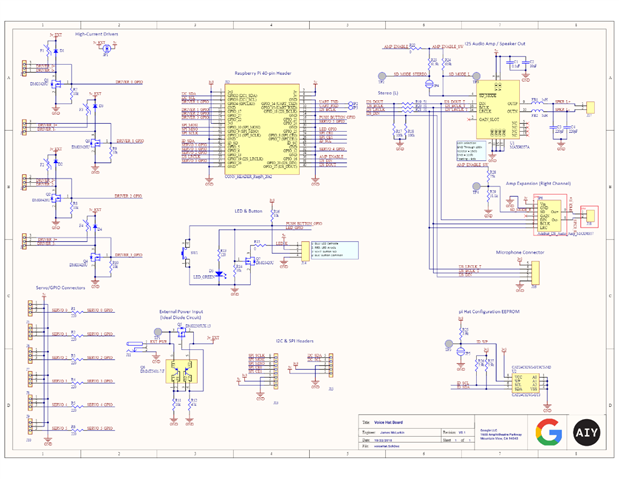Click the SW1 push-button switch symbol
The width and height of the screenshot is (619, 479).
point(185,252)
